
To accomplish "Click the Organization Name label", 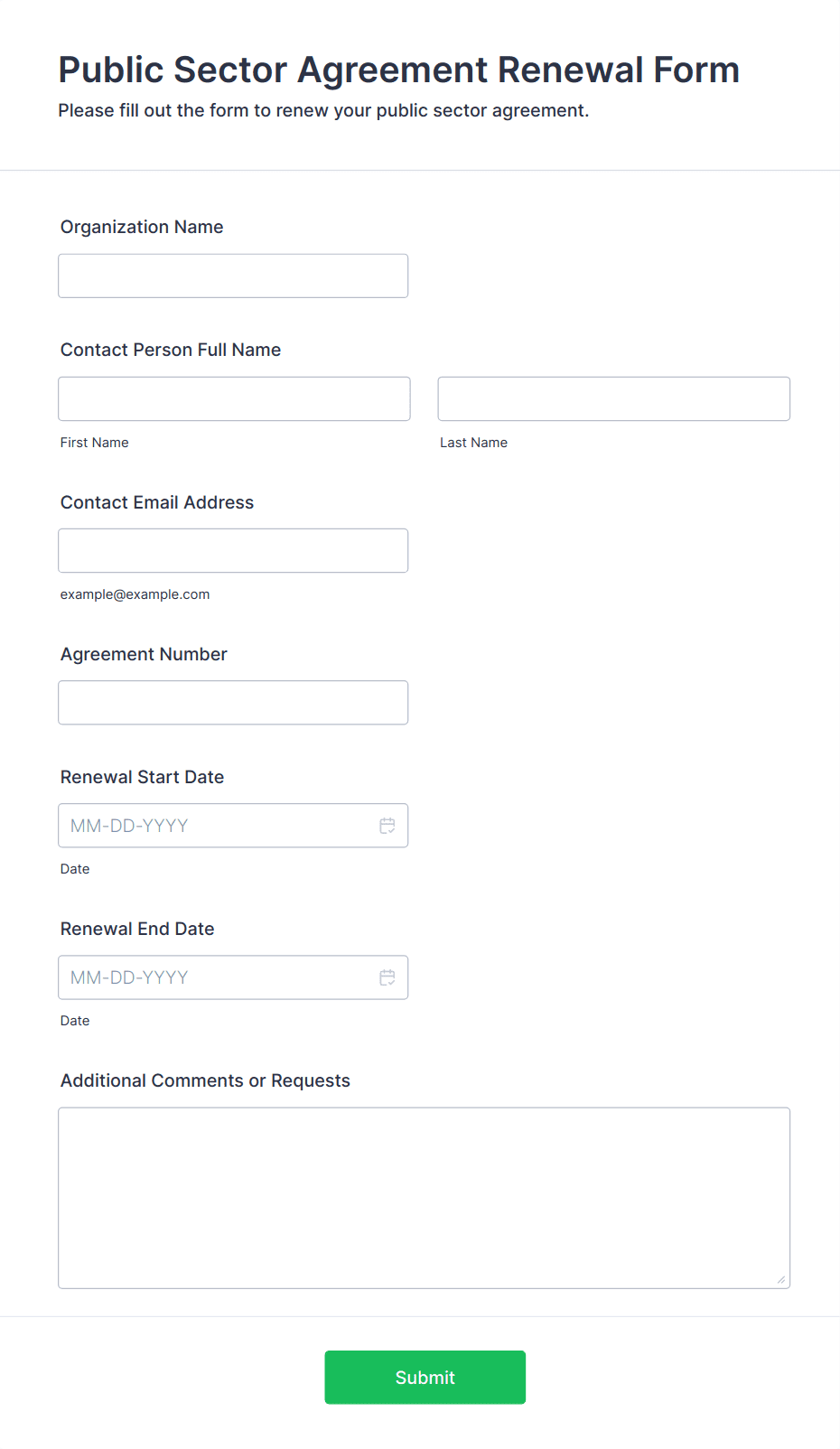I will click(x=142, y=227).
